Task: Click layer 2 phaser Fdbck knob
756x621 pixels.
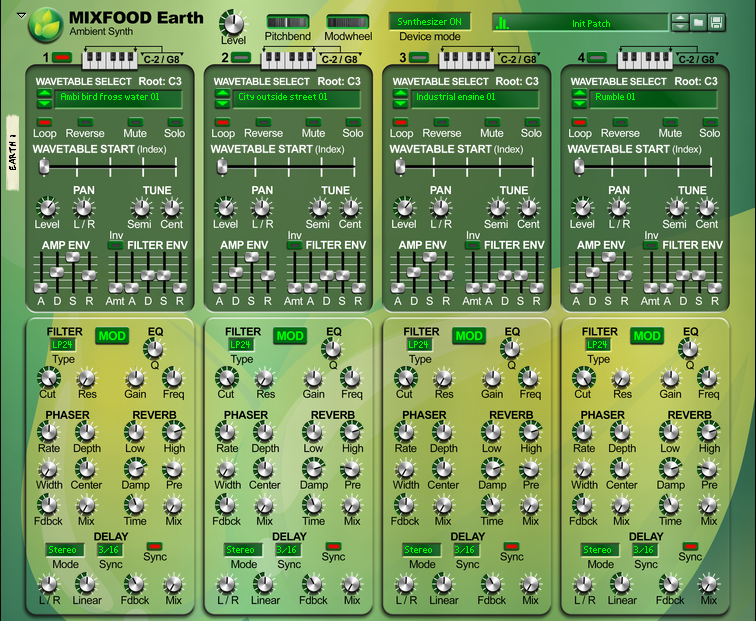Action: tap(226, 505)
